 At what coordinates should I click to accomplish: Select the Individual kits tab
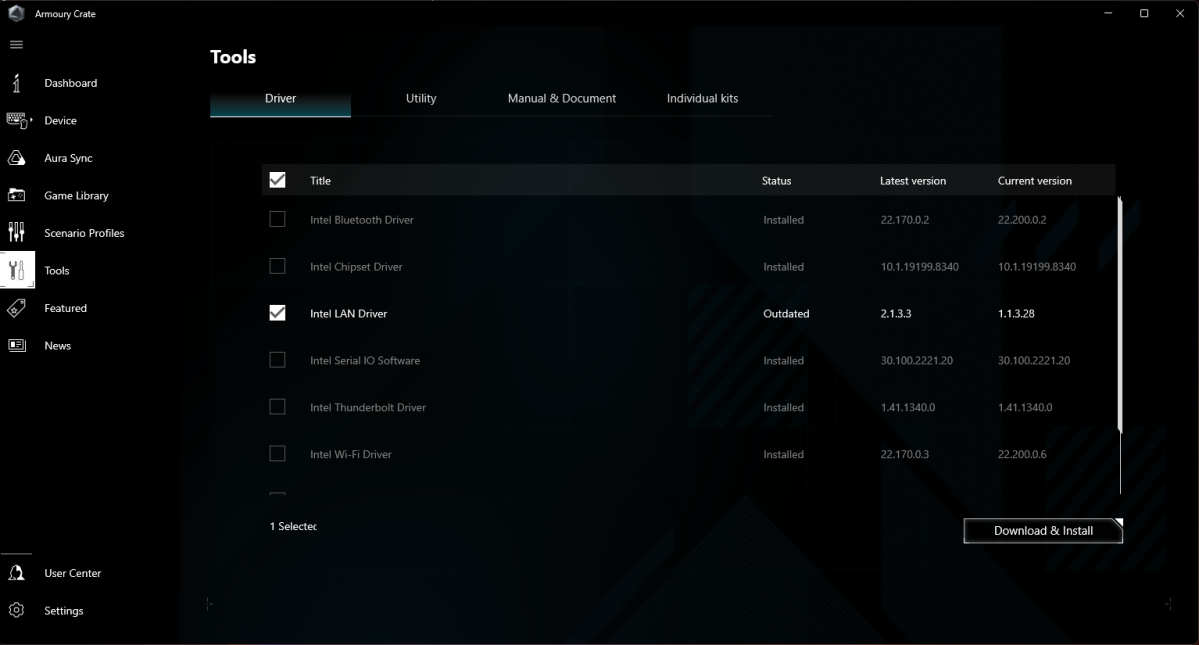coord(702,98)
